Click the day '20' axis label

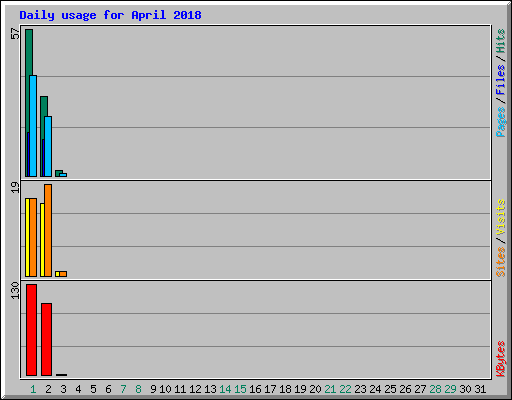tap(315, 389)
